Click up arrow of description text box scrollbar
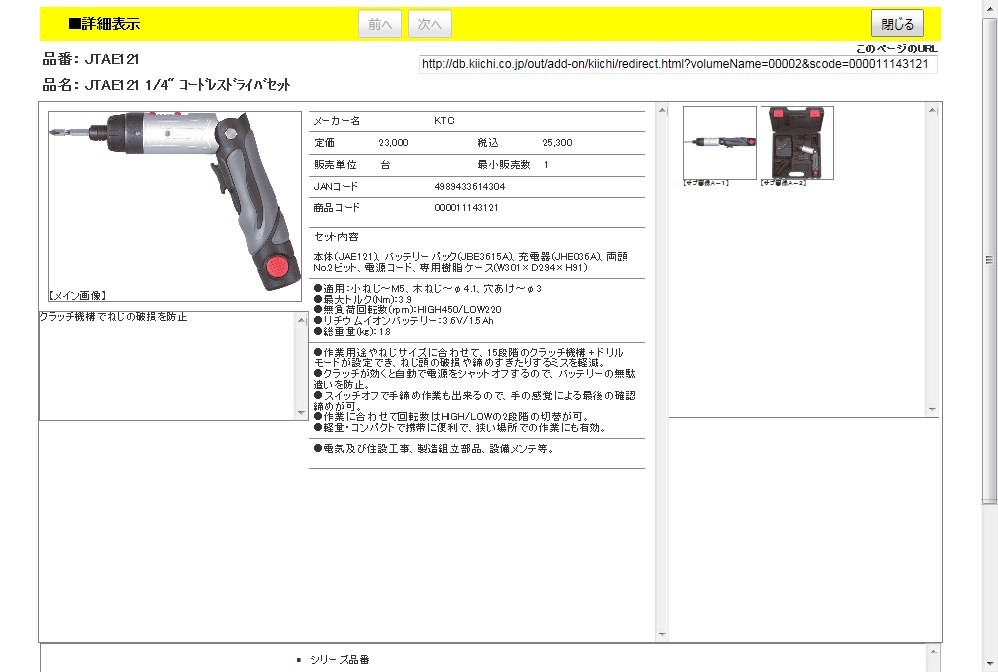The height and width of the screenshot is (672, 998). click(x=302, y=319)
